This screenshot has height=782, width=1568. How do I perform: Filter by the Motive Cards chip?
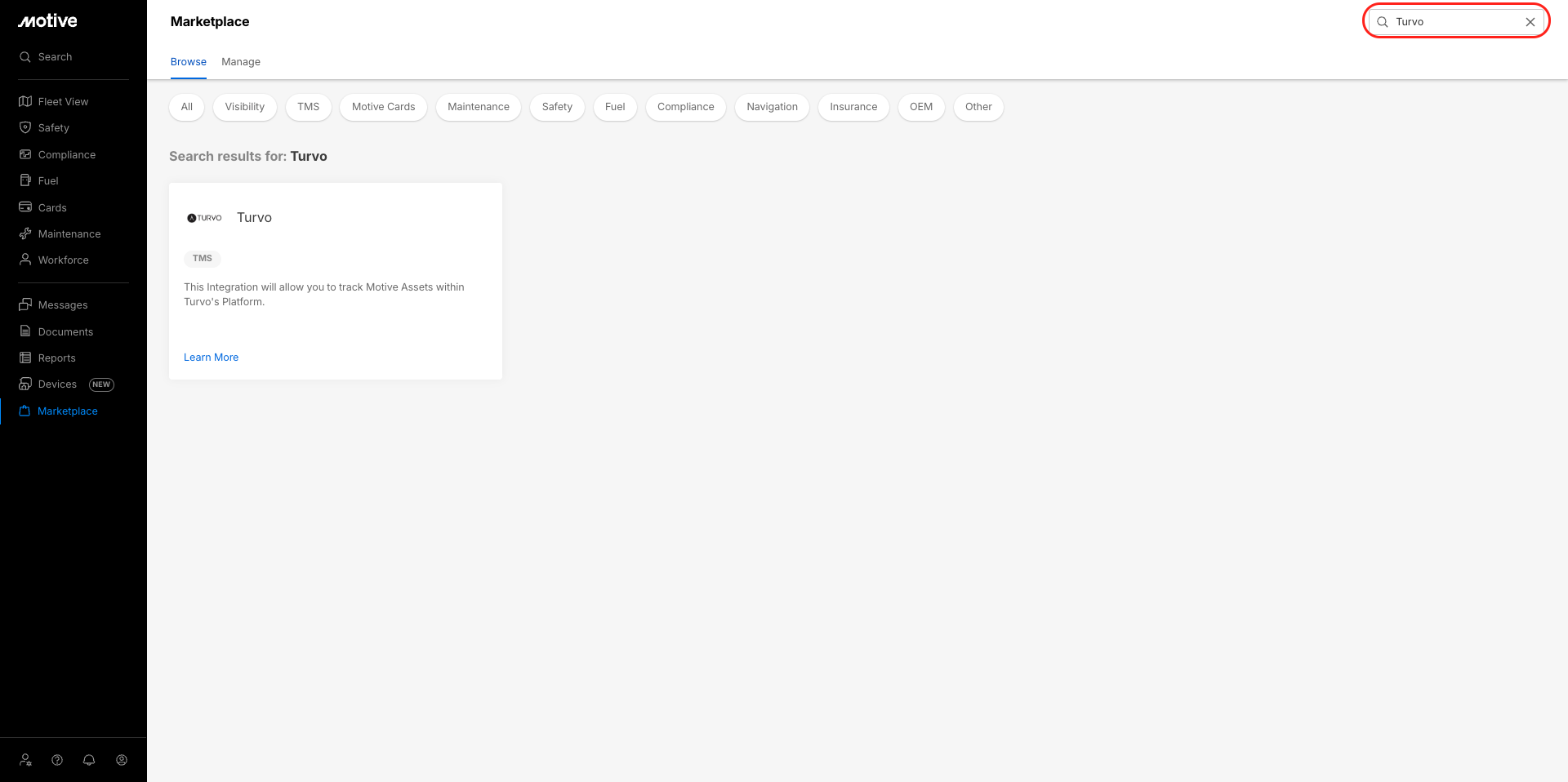click(x=384, y=107)
